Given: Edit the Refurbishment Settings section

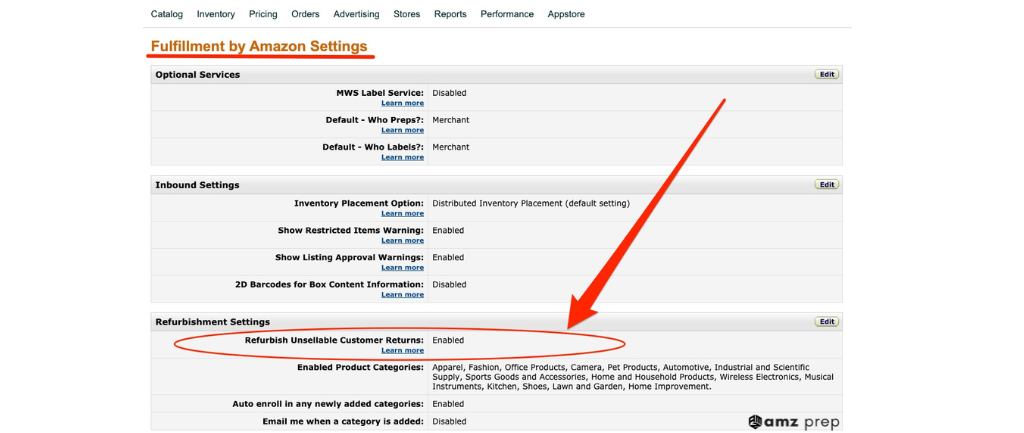Looking at the screenshot, I should (827, 322).
